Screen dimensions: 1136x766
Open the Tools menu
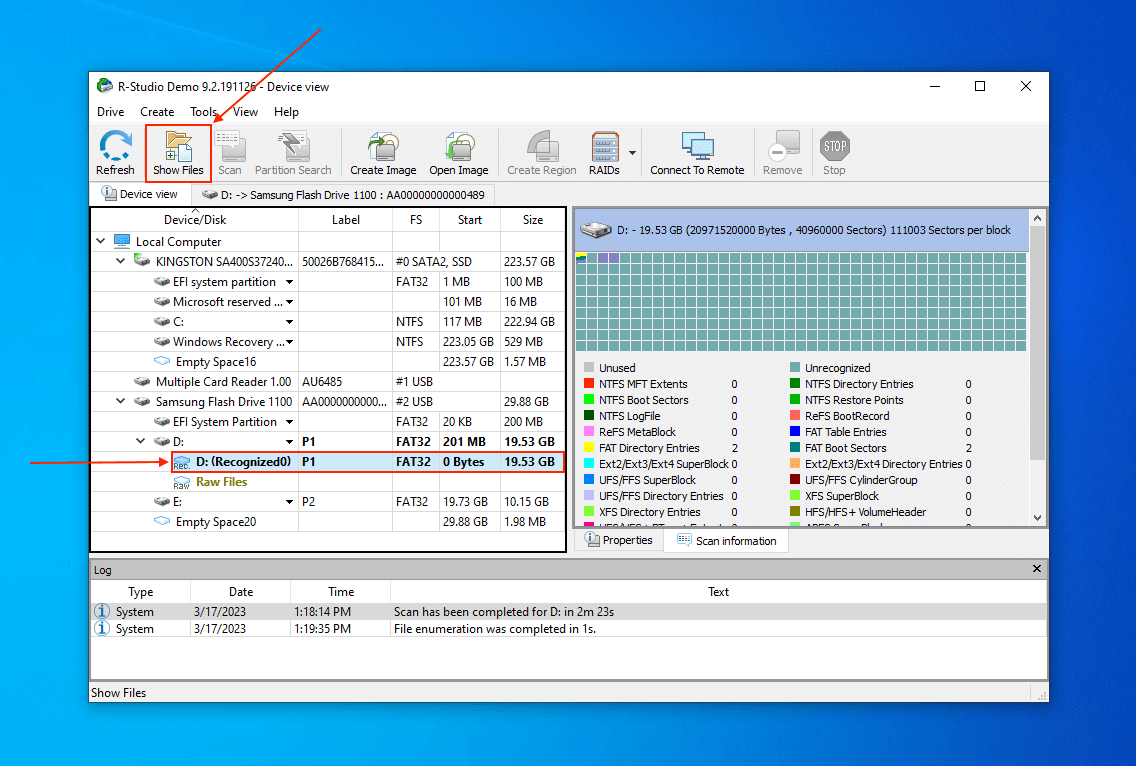pyautogui.click(x=204, y=112)
